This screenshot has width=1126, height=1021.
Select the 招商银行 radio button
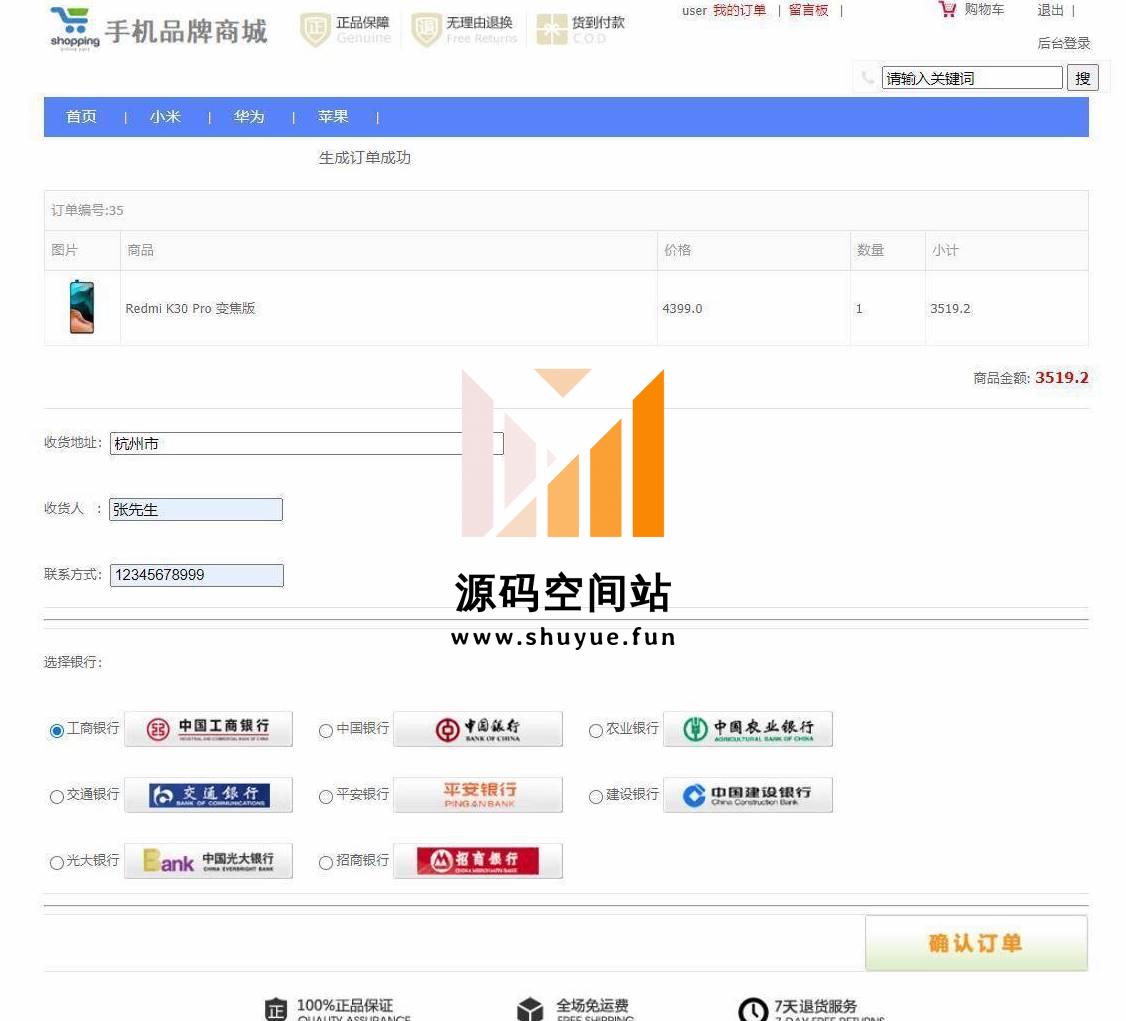pyautogui.click(x=326, y=863)
